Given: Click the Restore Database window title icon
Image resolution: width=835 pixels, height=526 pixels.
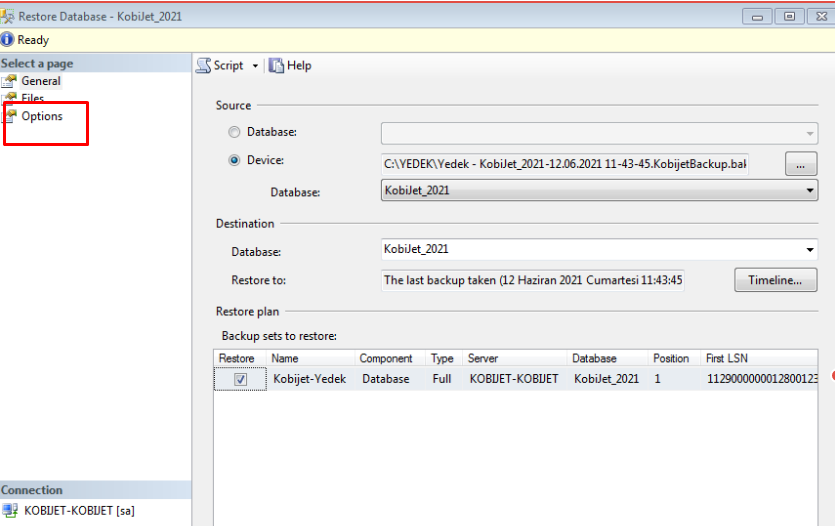Looking at the screenshot, I should pyautogui.click(x=7, y=17).
